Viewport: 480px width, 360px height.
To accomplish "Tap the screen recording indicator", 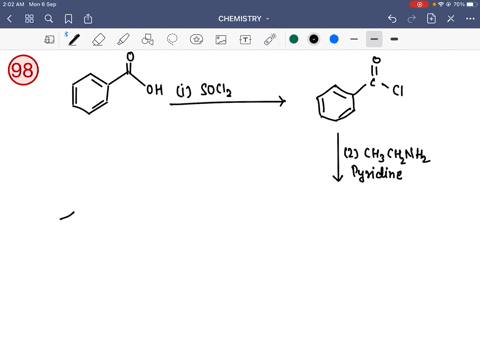I will pos(419,4).
